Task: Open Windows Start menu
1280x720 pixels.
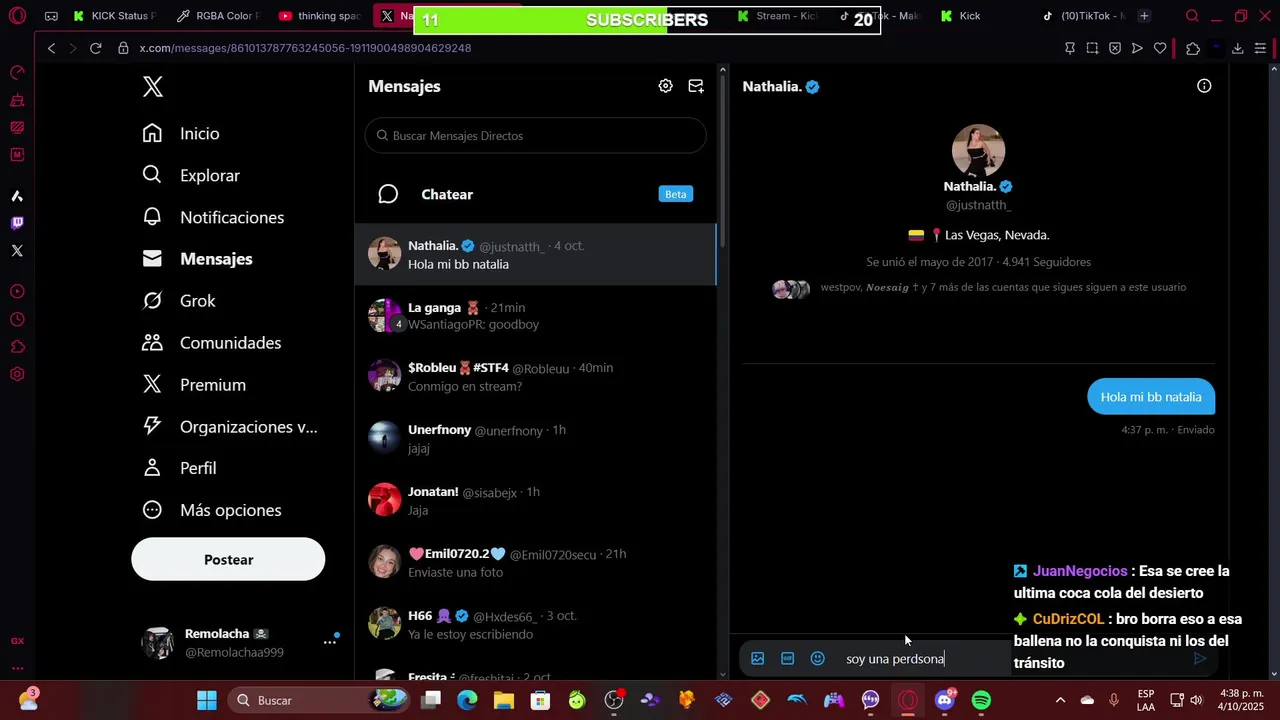Action: pos(206,700)
